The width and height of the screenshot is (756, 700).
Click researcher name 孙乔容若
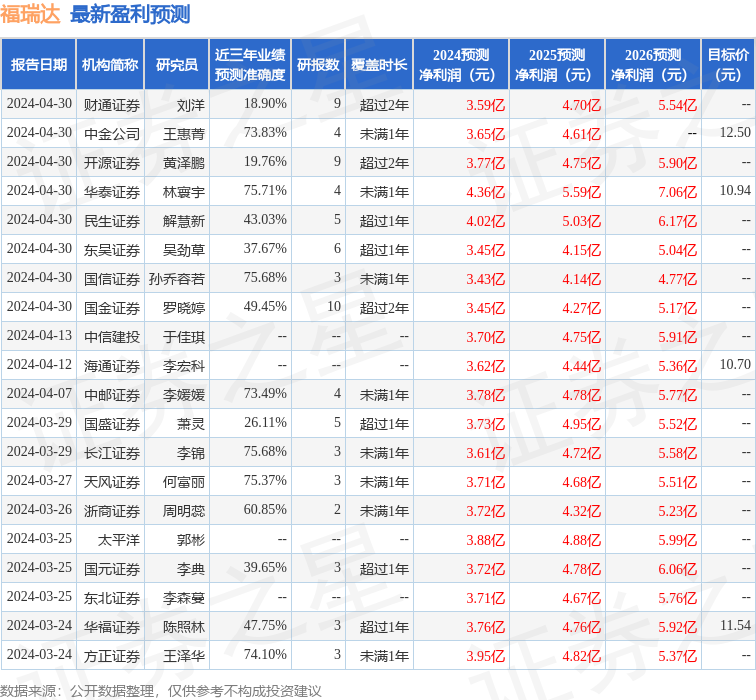pyautogui.click(x=176, y=279)
